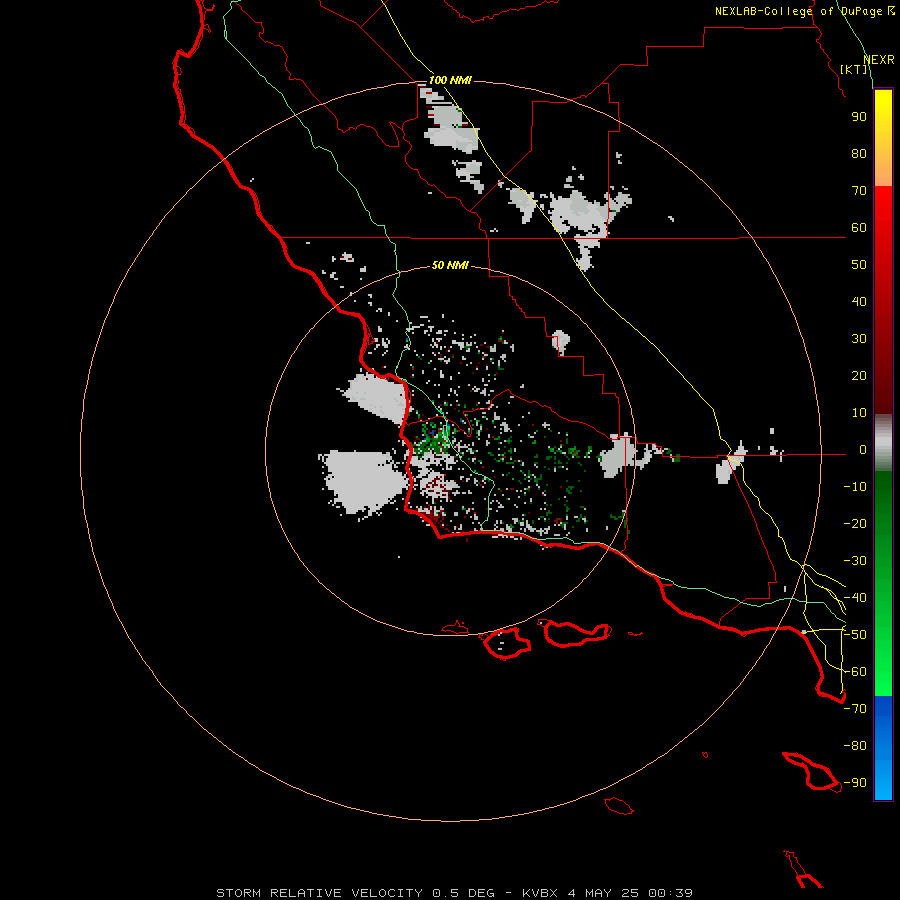Click the NEXLAB-College of DuPage credit text
Image resolution: width=900 pixels, height=900 pixels.
click(805, 11)
